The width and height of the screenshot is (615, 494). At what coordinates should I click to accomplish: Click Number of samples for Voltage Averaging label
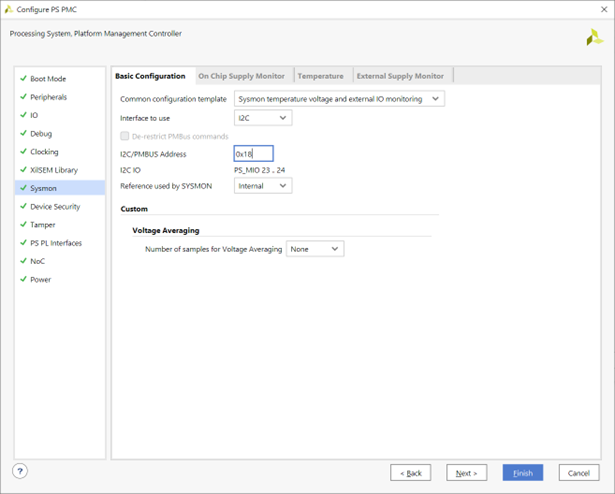(x=213, y=249)
